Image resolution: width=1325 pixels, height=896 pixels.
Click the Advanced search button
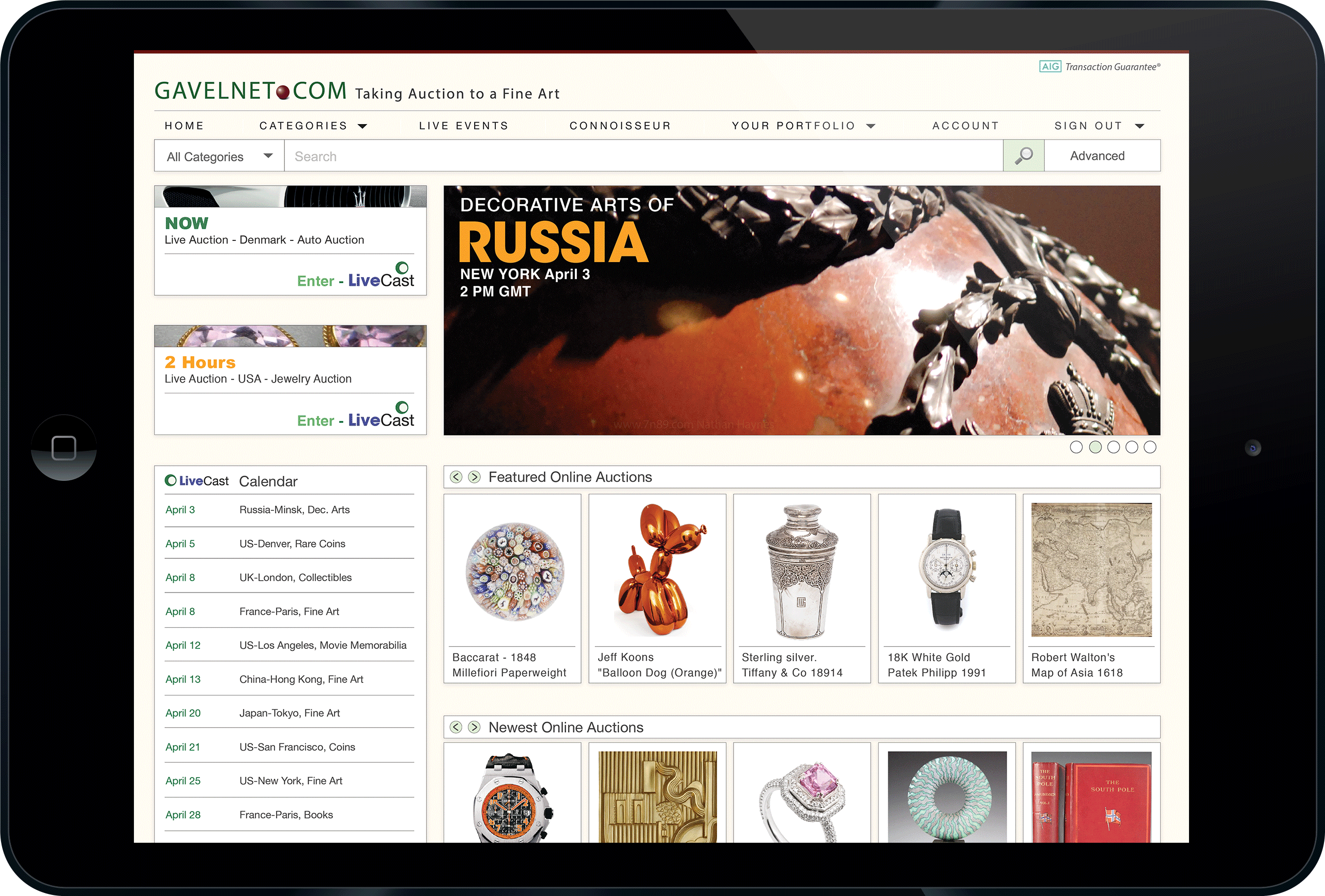[1097, 156]
